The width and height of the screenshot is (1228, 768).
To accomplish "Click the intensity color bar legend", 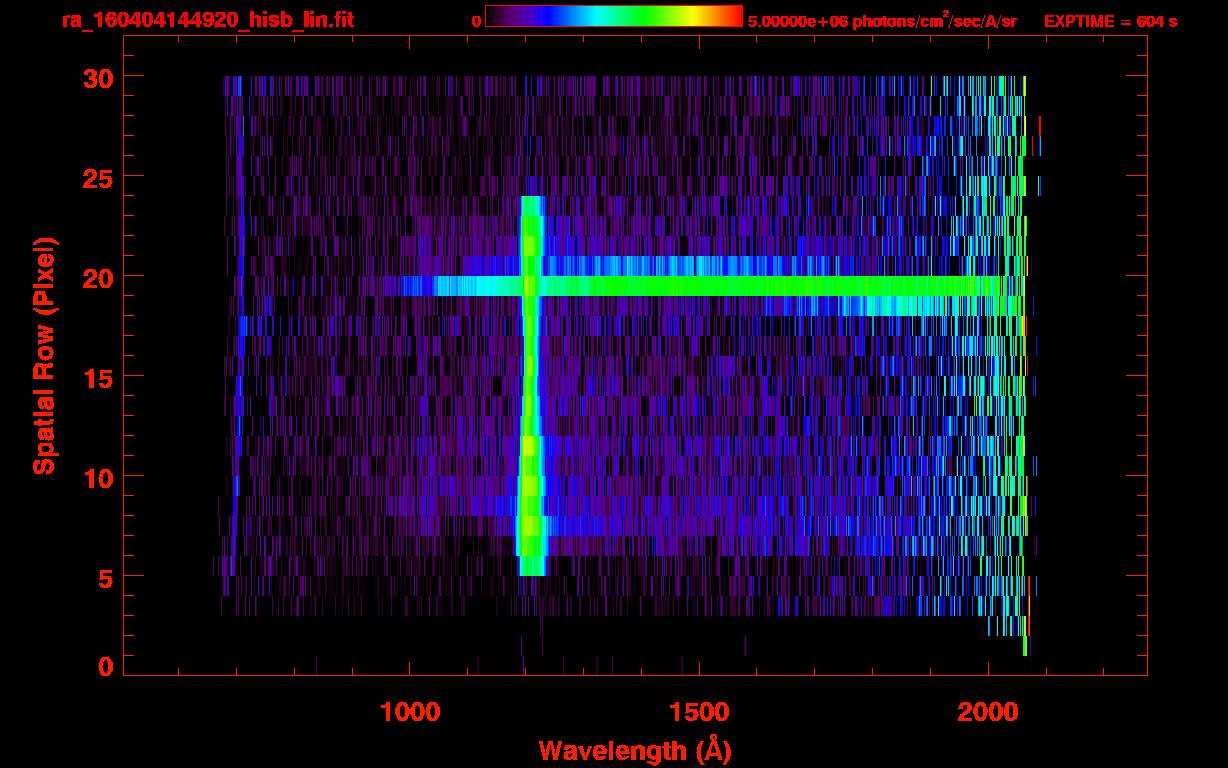I will [x=614, y=16].
